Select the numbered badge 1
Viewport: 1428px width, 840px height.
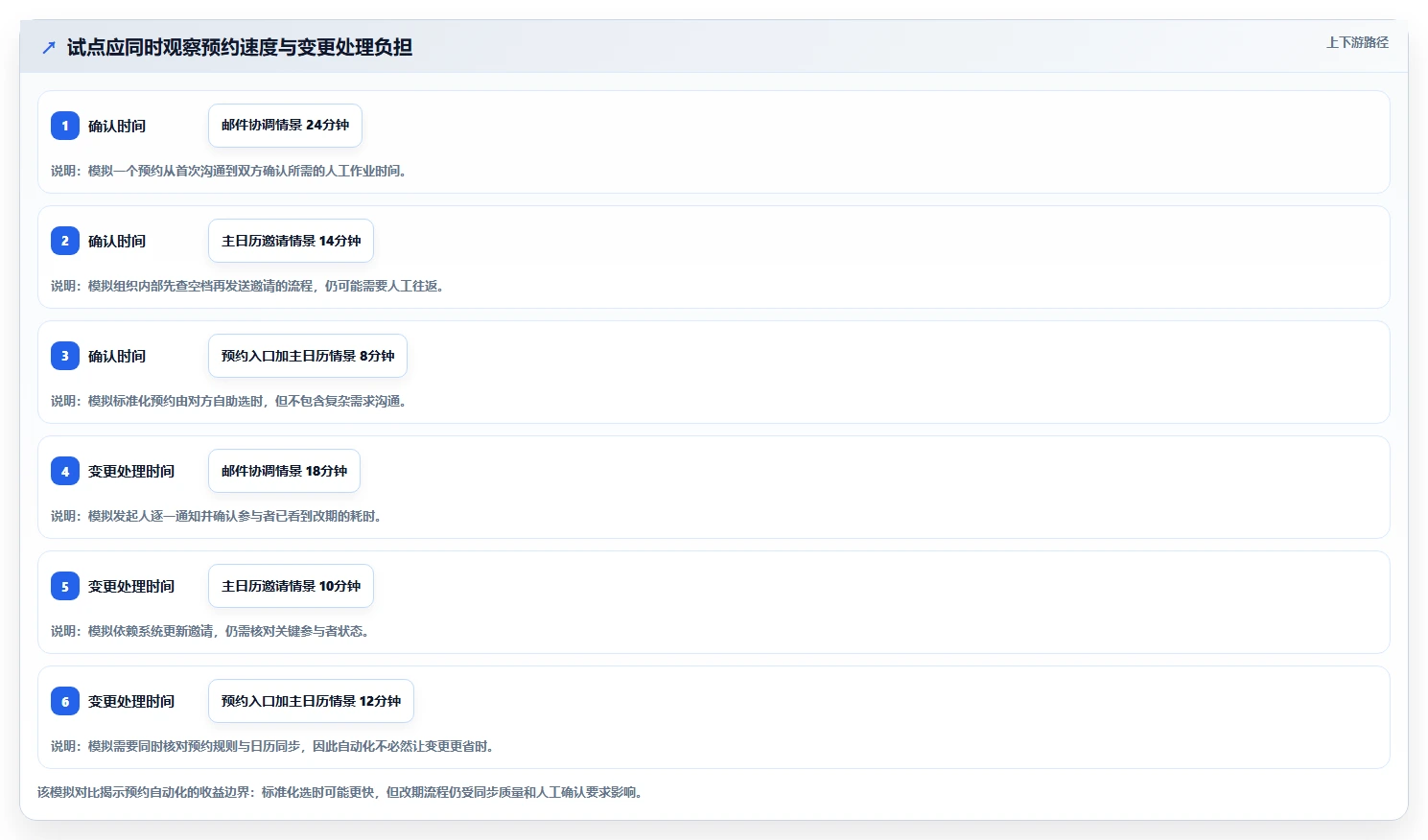[65, 126]
